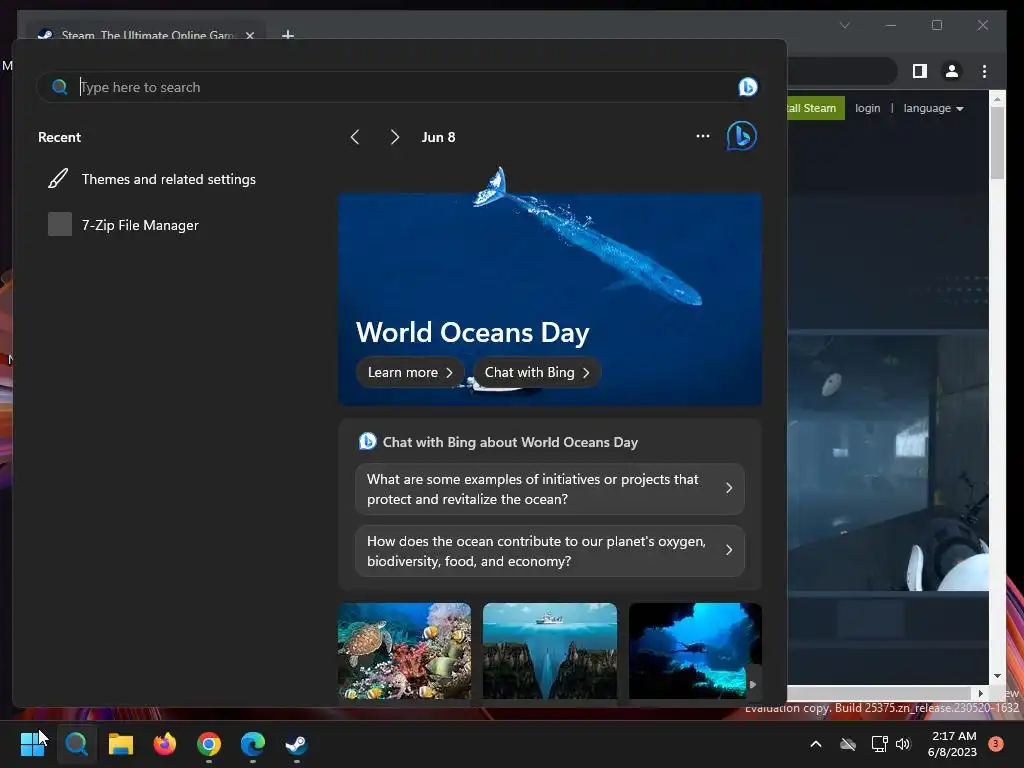Switch to Microsoft Edge in the taskbar

click(x=253, y=744)
